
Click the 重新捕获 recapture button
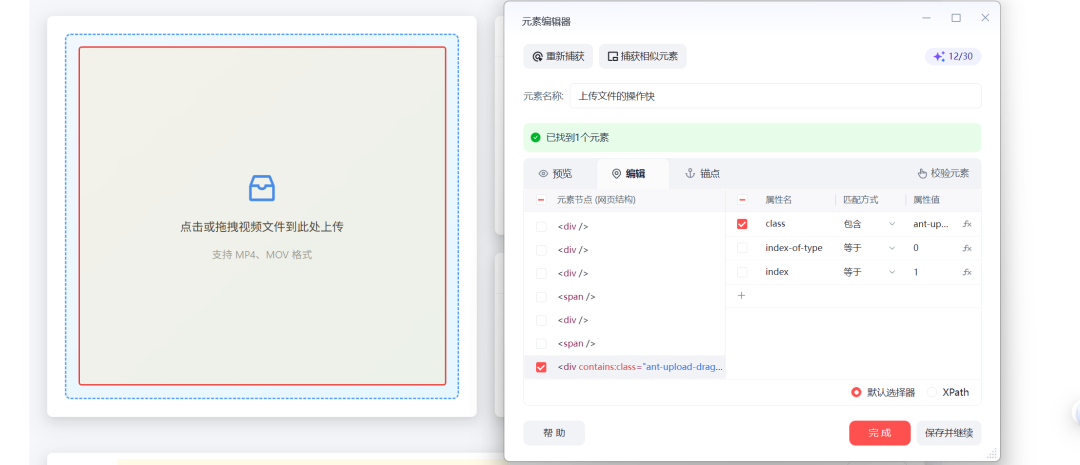click(558, 56)
